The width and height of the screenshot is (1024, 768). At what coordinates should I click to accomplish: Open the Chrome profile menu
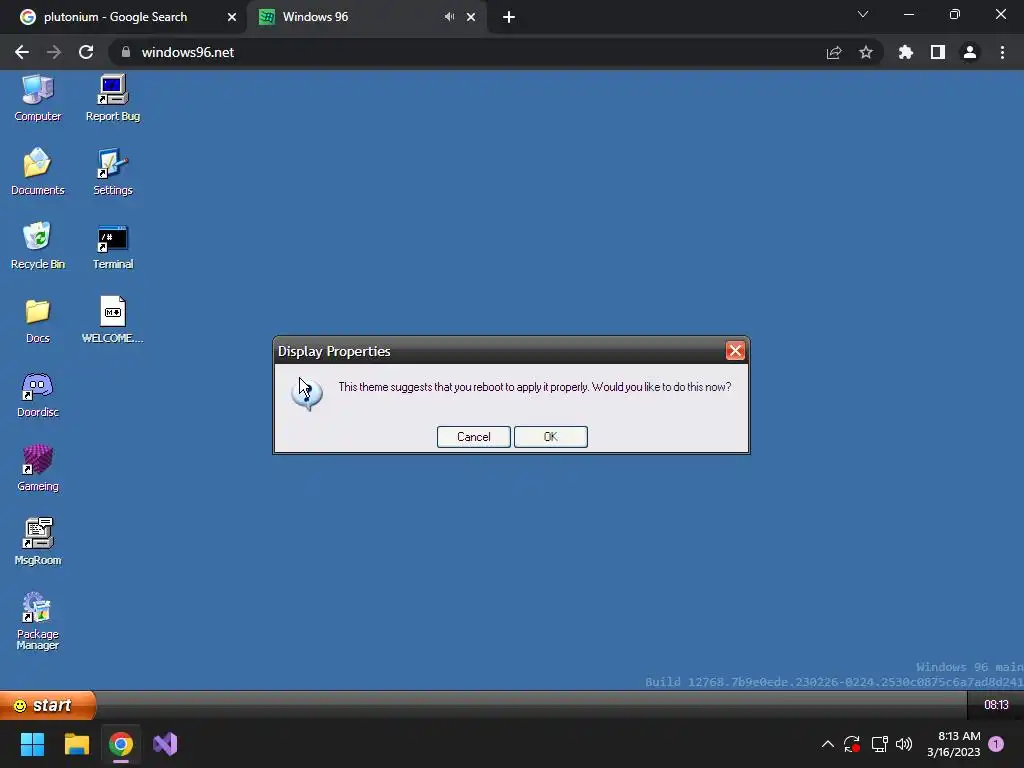pyautogui.click(x=970, y=52)
